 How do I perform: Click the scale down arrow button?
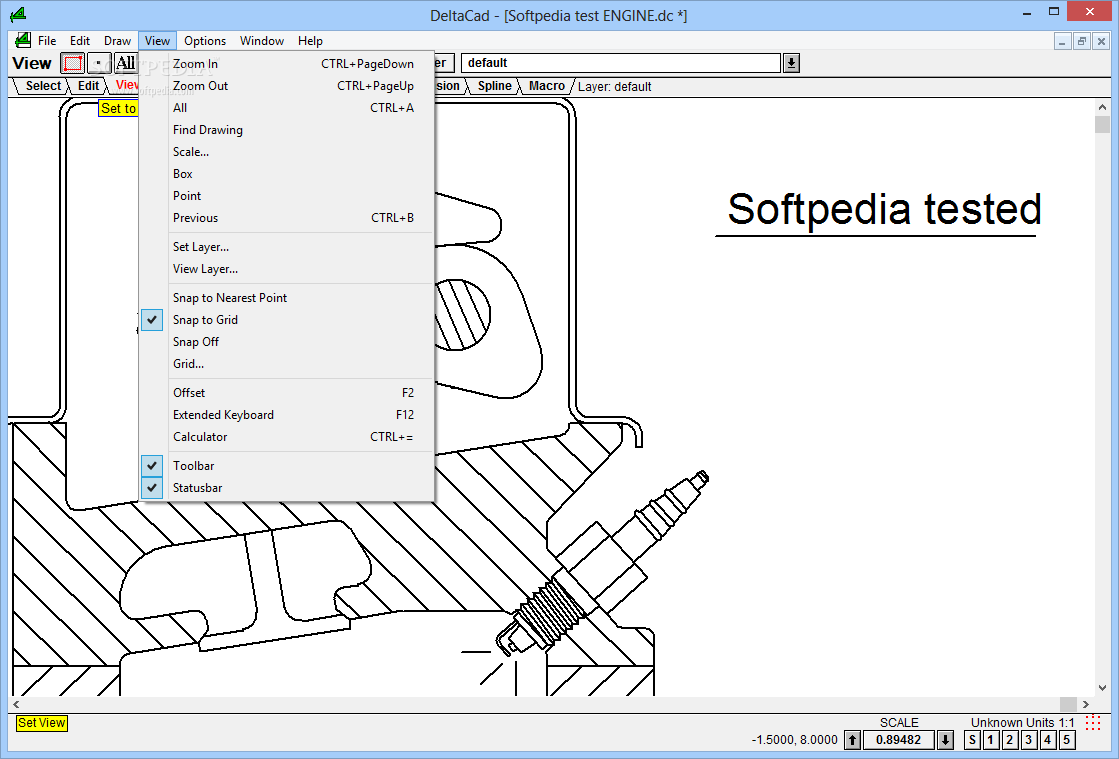(x=945, y=740)
